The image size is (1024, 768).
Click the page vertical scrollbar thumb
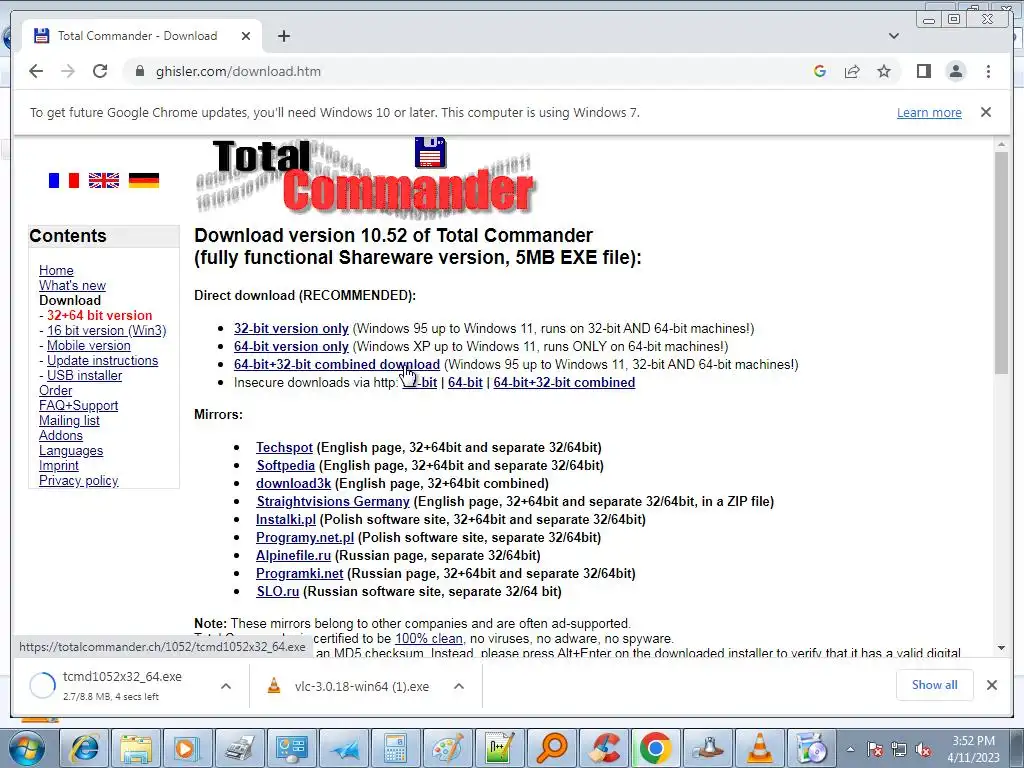pyautogui.click(x=1001, y=263)
